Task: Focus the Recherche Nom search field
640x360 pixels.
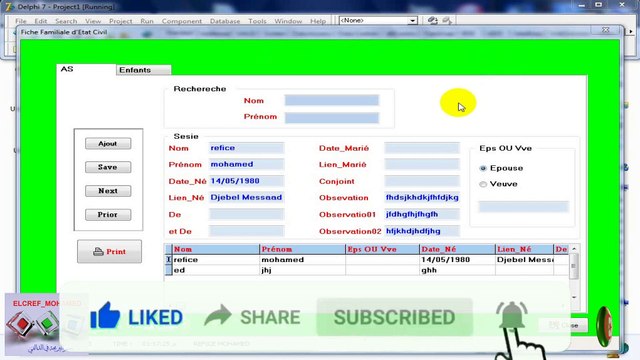Action: click(x=332, y=100)
